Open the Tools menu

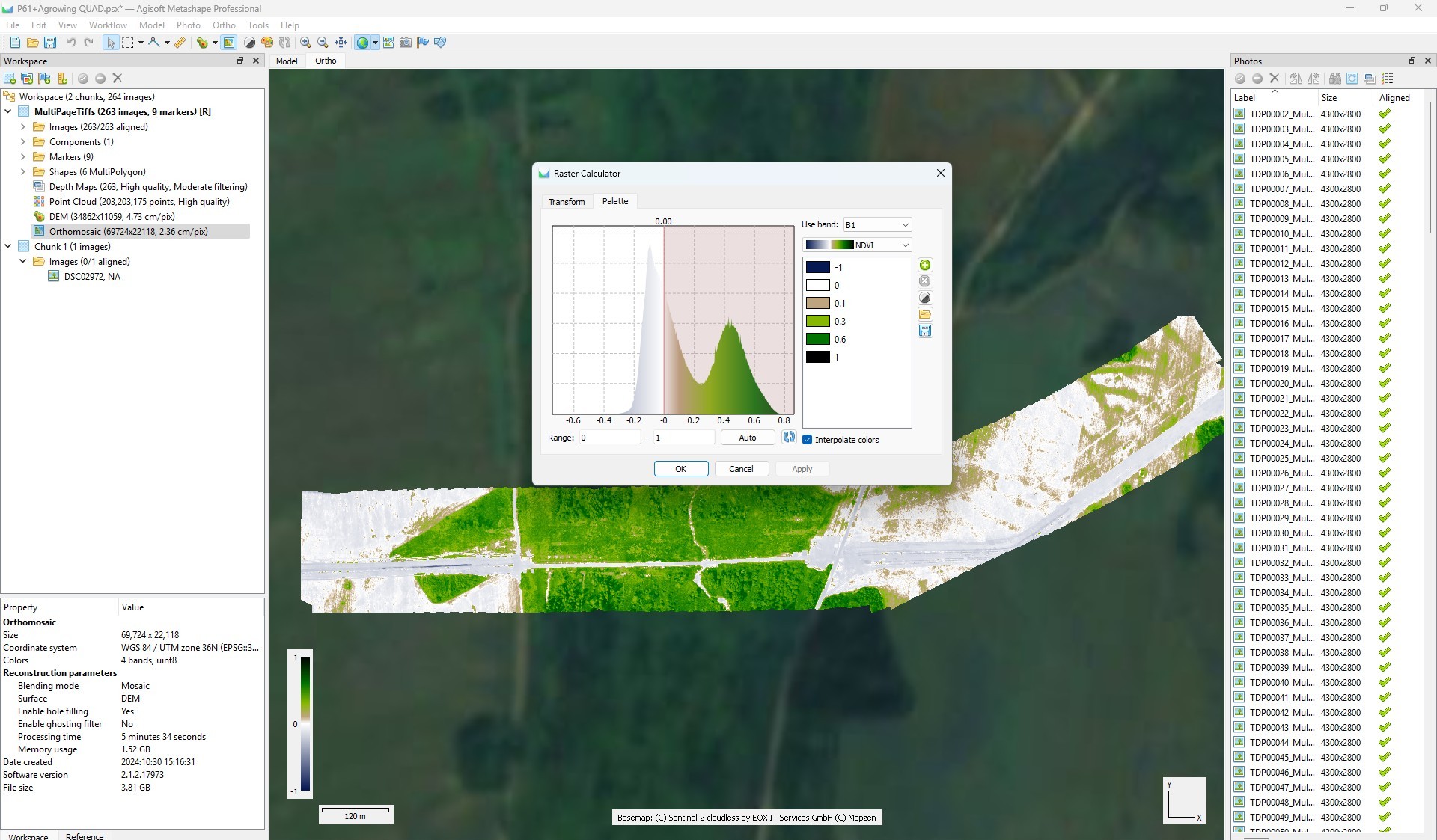coord(258,25)
